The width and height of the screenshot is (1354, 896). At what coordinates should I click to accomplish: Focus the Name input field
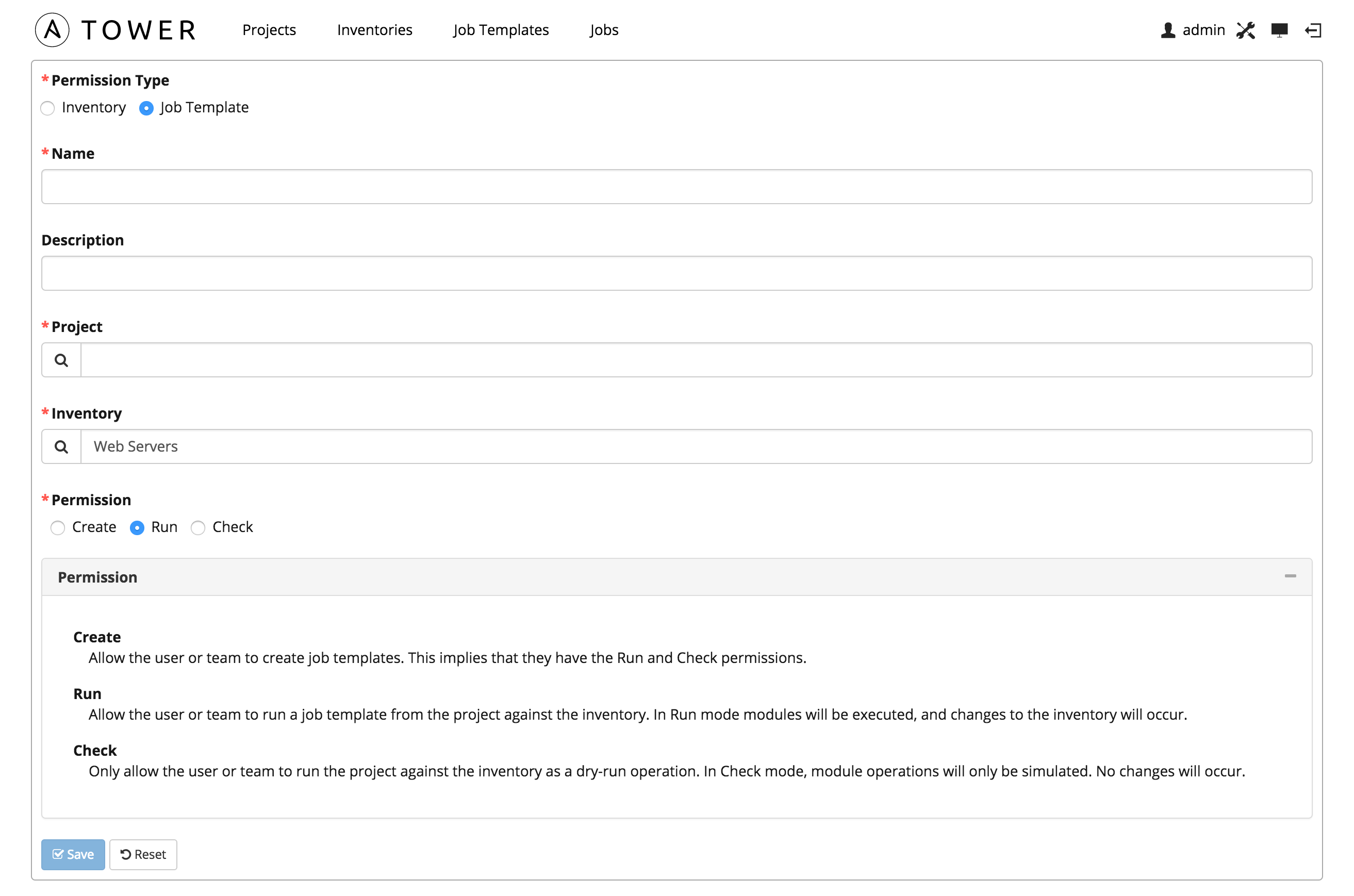pos(676,187)
